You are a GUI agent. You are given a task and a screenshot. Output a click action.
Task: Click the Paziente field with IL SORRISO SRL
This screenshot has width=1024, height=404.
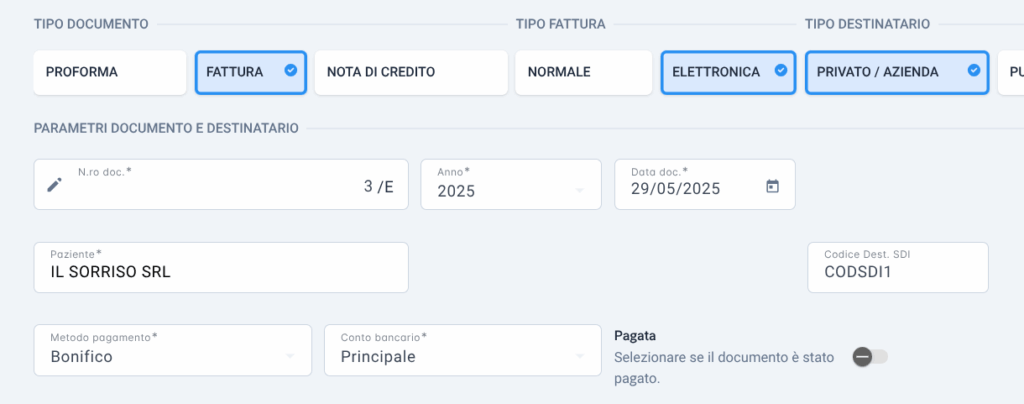tap(221, 268)
